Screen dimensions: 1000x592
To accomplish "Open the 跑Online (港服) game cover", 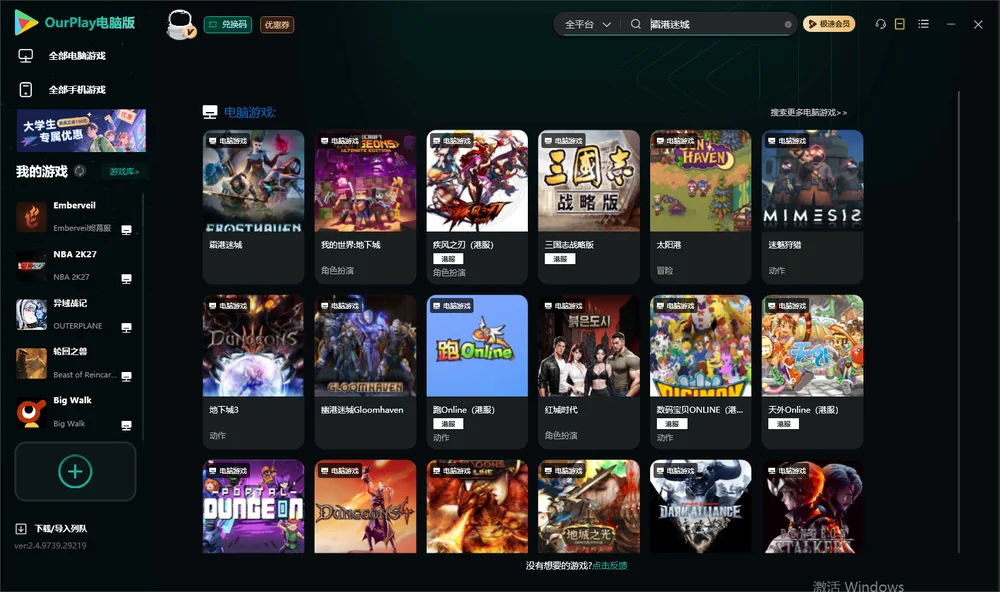I will click(477, 346).
